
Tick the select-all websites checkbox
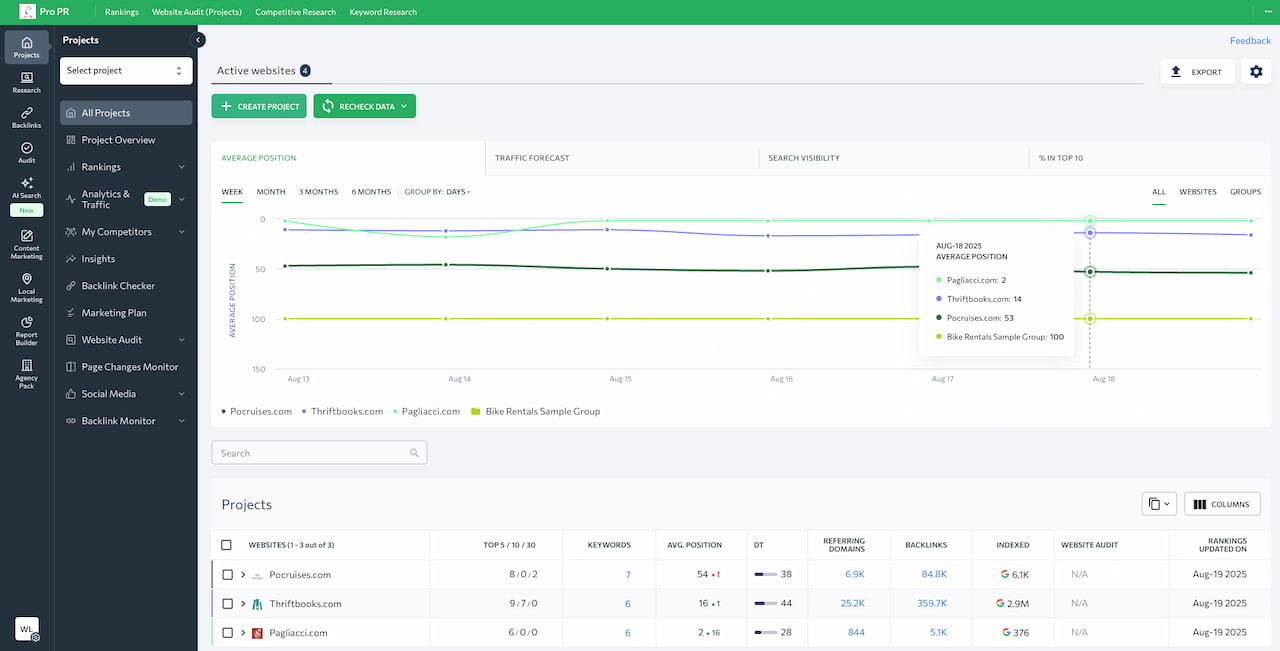226,545
